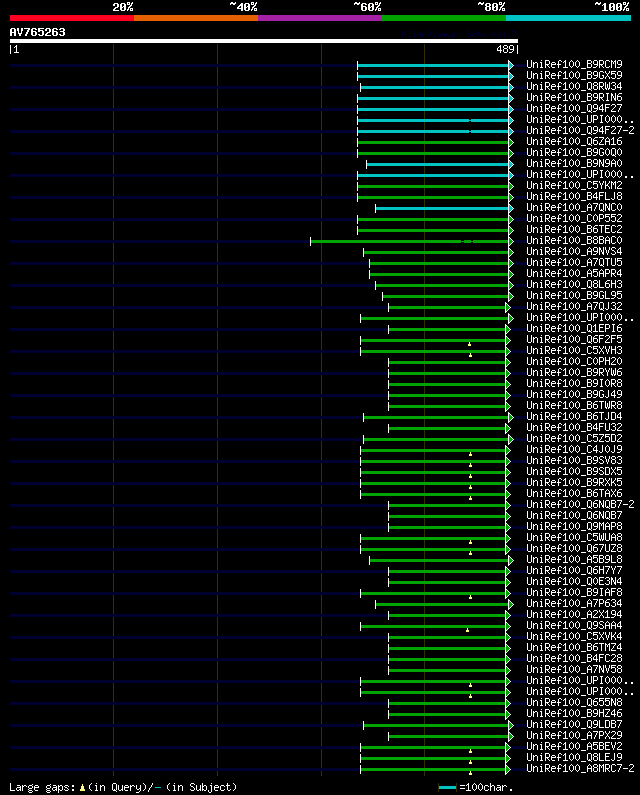Click the UniRef100_B6TJD4 label
The width and height of the screenshot is (640, 795).
[x=574, y=417]
